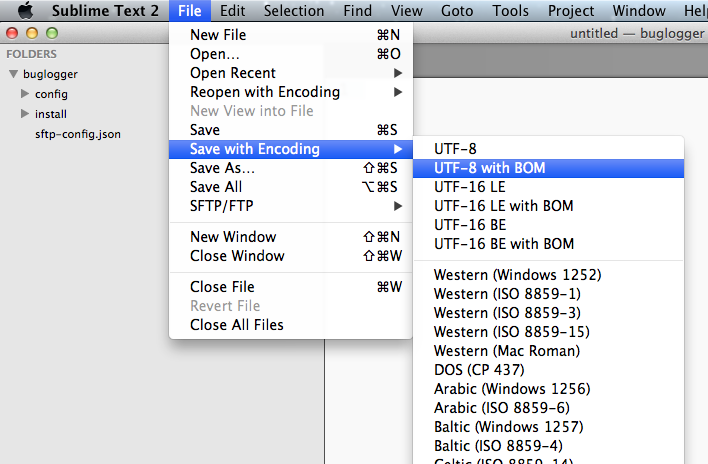Select Western (ISO 8859-15) encoding
This screenshot has width=708, height=464.
549,332
